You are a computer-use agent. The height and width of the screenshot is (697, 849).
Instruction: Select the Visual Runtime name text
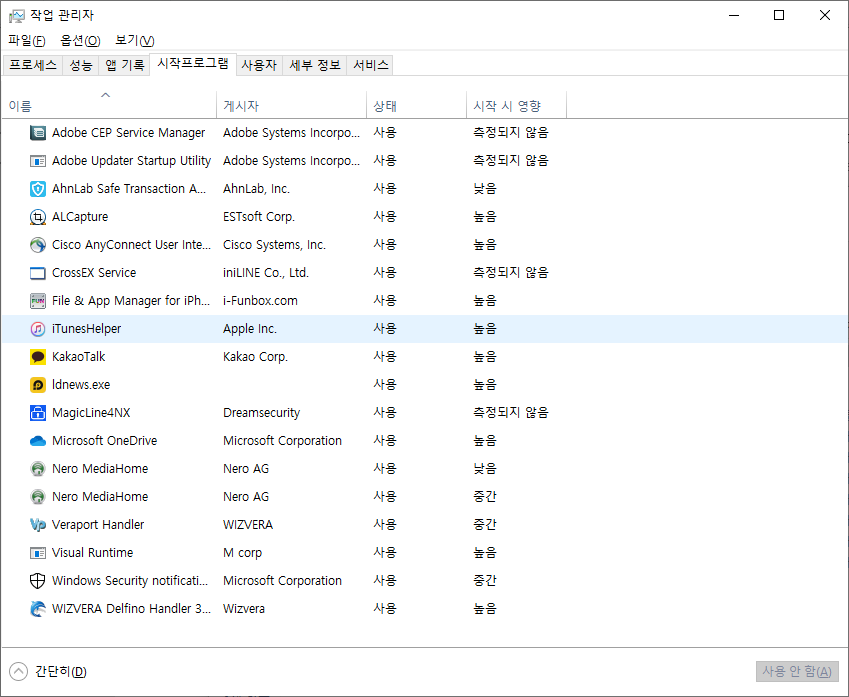(x=92, y=553)
